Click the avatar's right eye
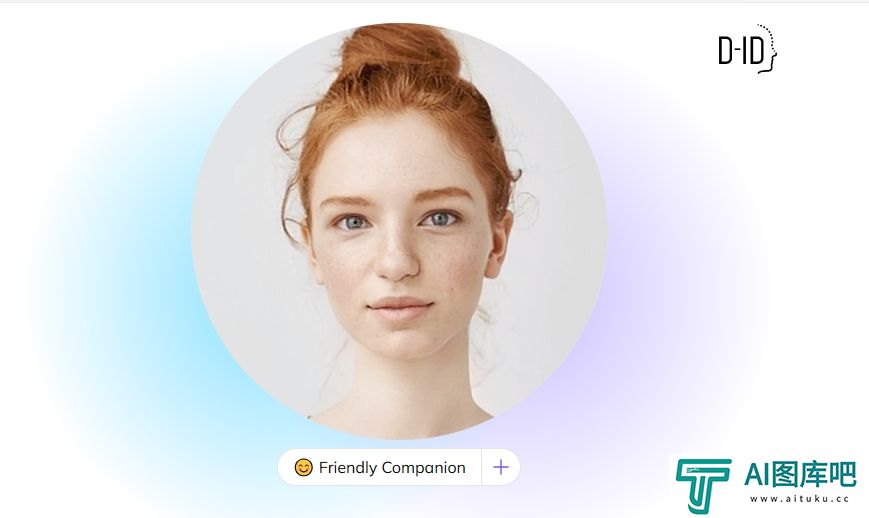The height and width of the screenshot is (518, 869). pyautogui.click(x=440, y=219)
